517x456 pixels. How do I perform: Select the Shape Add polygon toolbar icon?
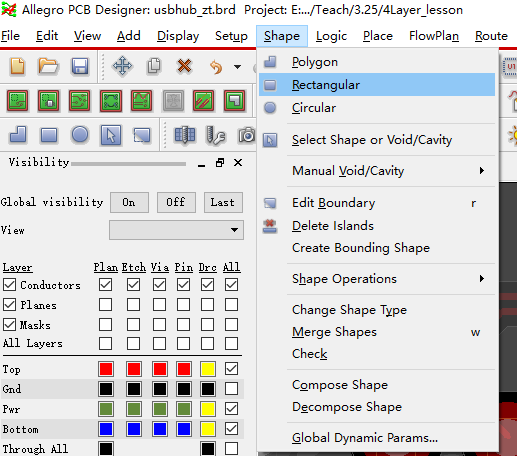point(18,135)
